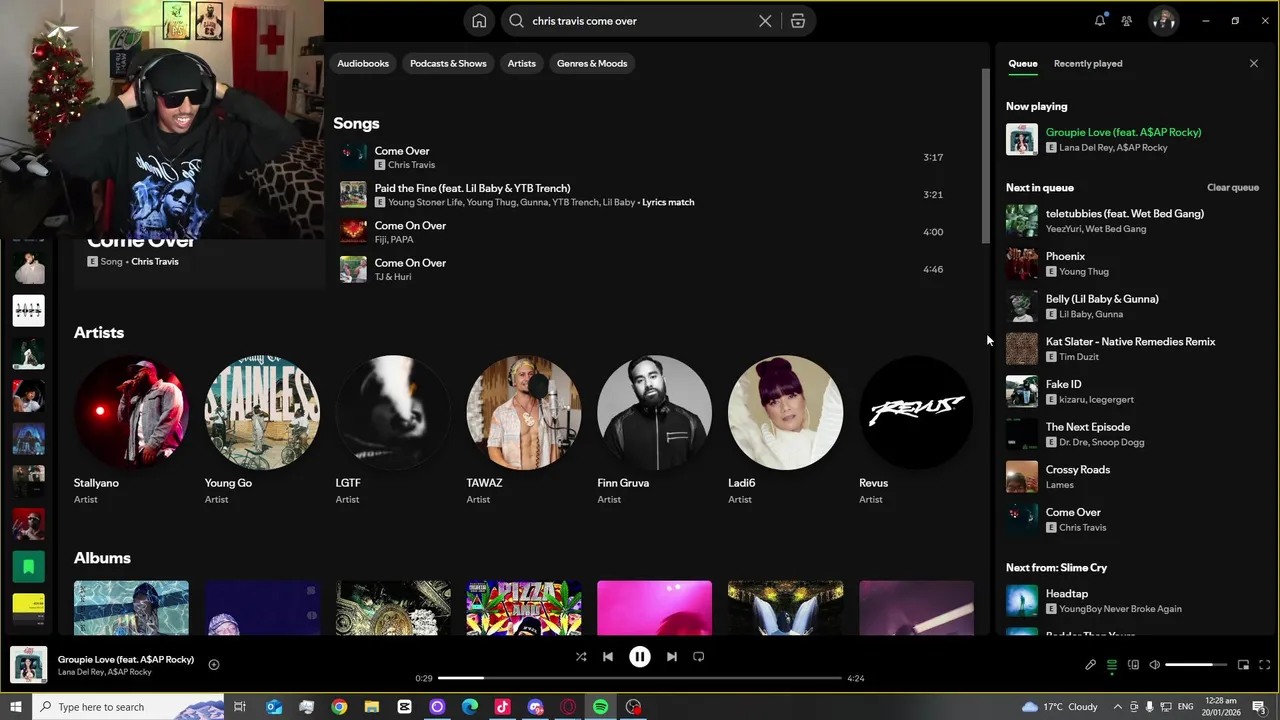This screenshot has width=1280, height=720.
Task: Filter results by Podcasts & Shows
Action: [x=448, y=63]
